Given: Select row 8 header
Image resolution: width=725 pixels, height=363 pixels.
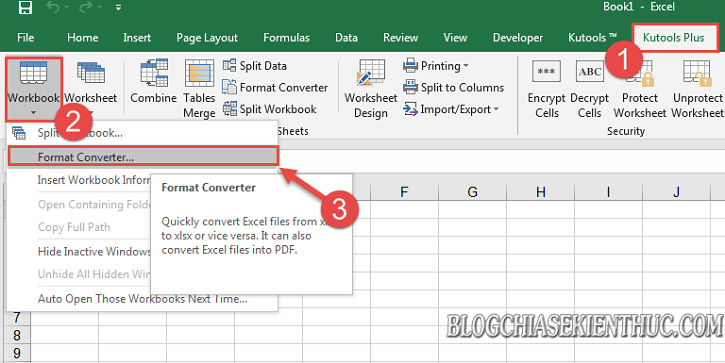Looking at the screenshot, I should click(17, 335).
